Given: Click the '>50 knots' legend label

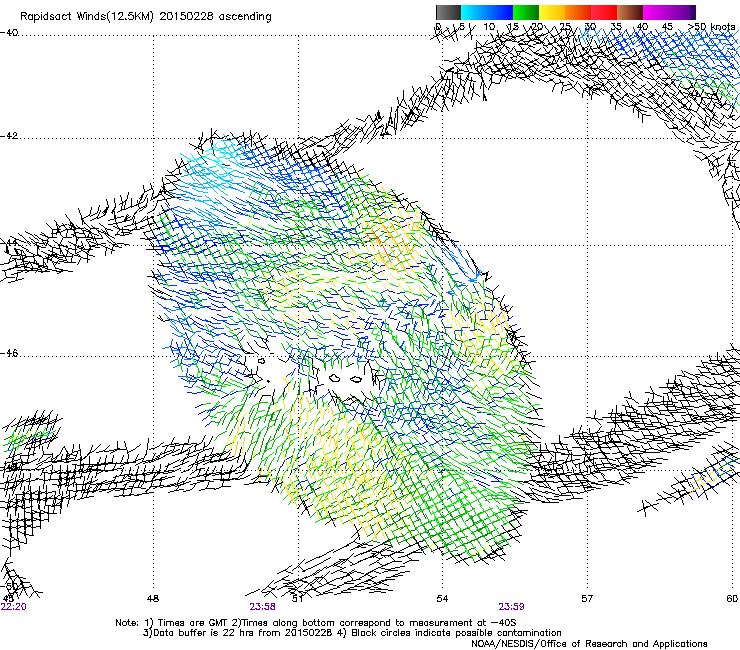Looking at the screenshot, I should (711, 27).
